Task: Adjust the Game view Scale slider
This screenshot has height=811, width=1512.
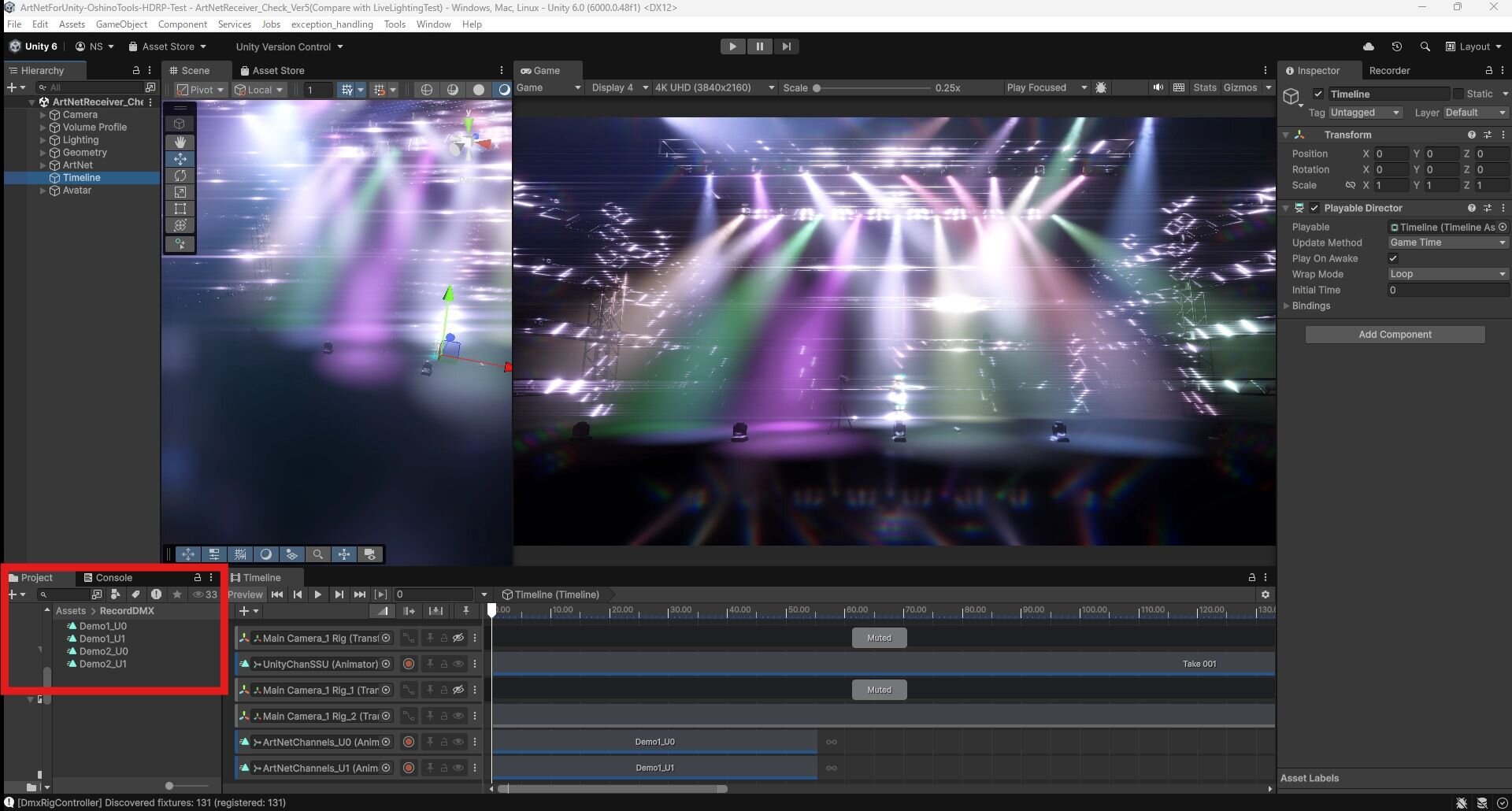Action: pos(817,88)
